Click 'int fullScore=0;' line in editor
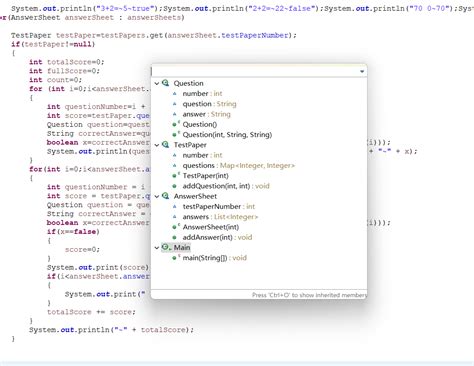This screenshot has height=366, width=474. pos(64,71)
